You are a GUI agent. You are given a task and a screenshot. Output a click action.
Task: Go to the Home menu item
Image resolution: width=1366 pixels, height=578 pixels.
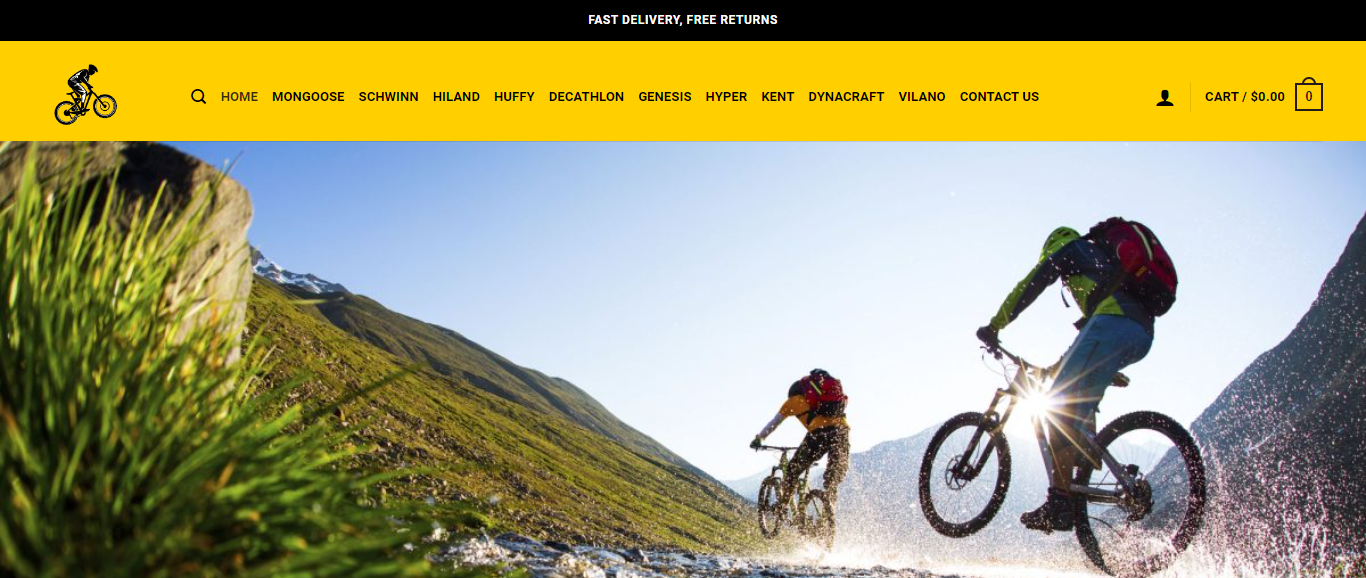(x=239, y=97)
